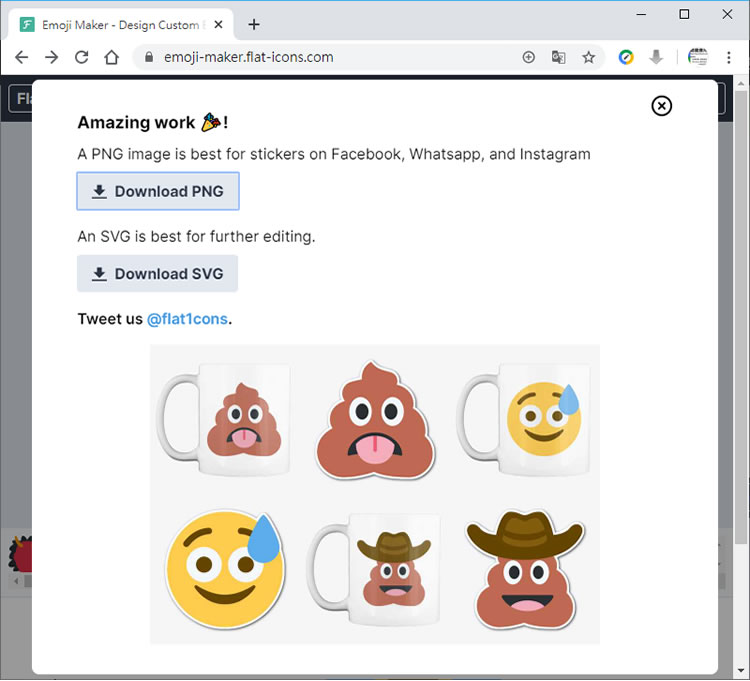
Task: Open the browser home page
Action: tap(111, 57)
